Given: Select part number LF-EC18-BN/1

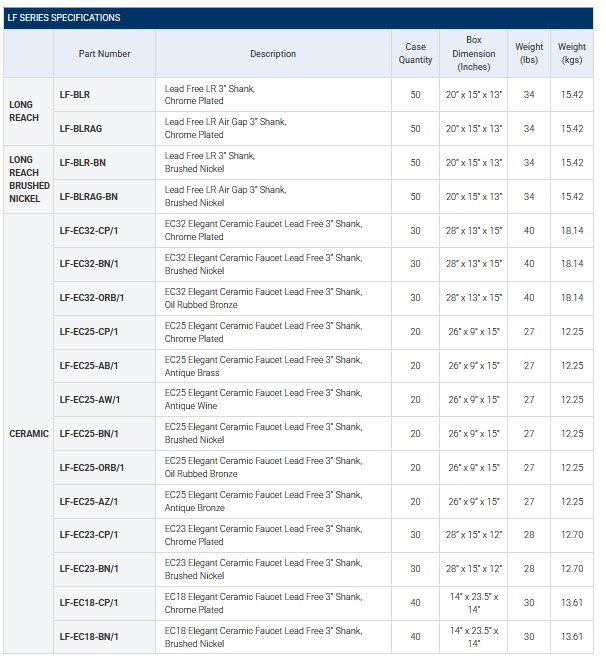Looking at the screenshot, I should [89, 637].
